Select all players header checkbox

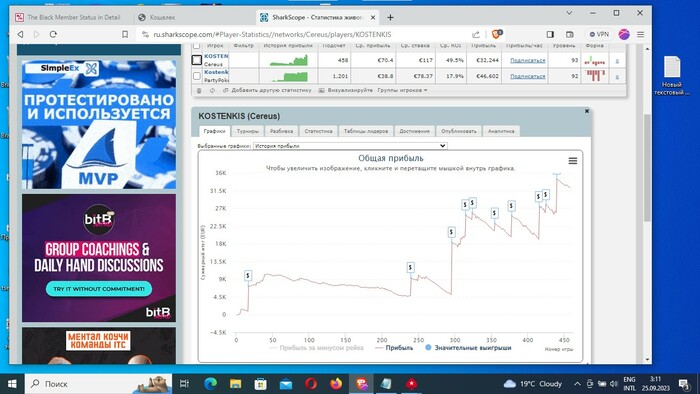(x=196, y=46)
